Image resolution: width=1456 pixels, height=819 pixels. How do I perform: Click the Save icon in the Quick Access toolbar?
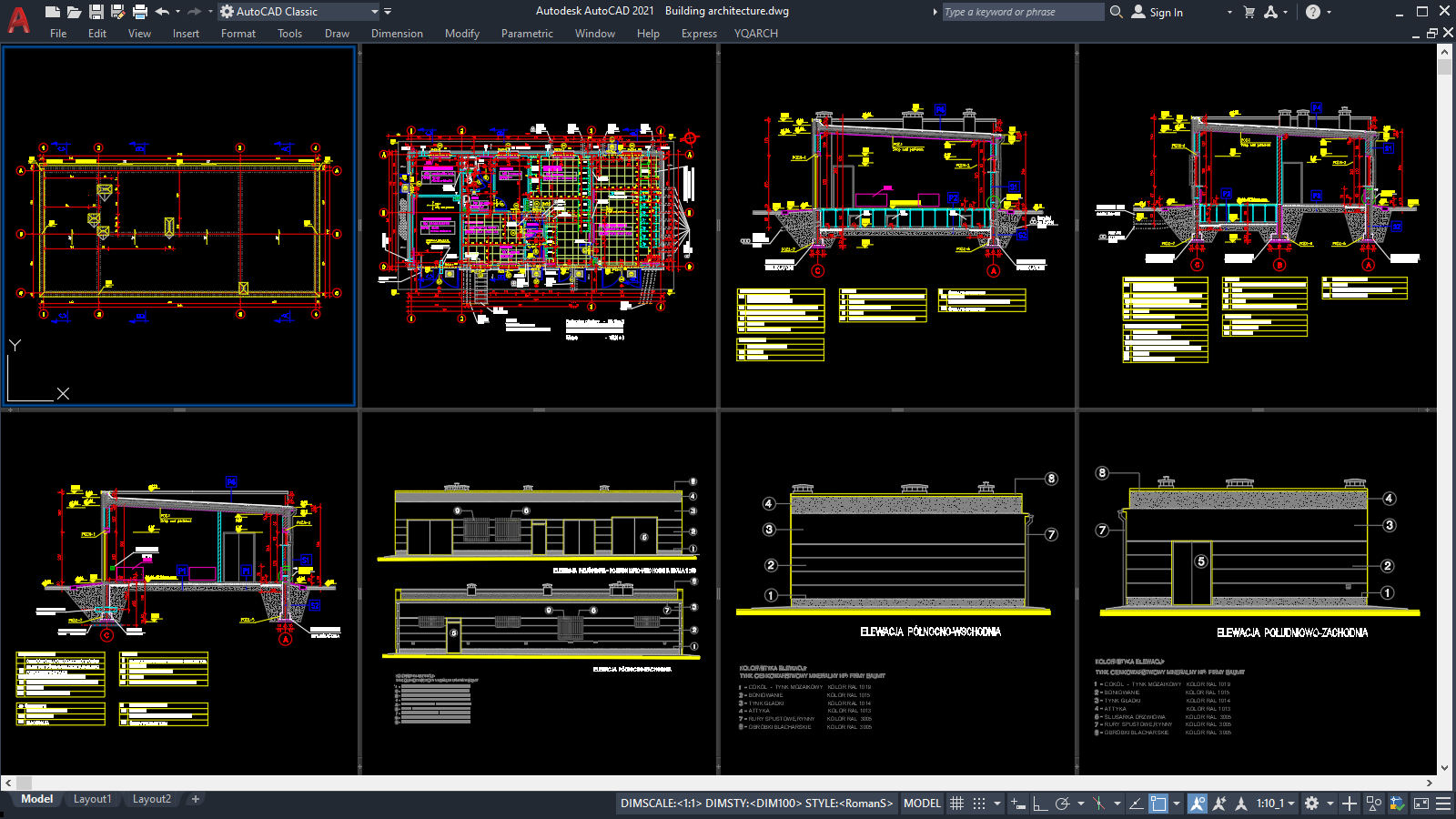[95, 11]
